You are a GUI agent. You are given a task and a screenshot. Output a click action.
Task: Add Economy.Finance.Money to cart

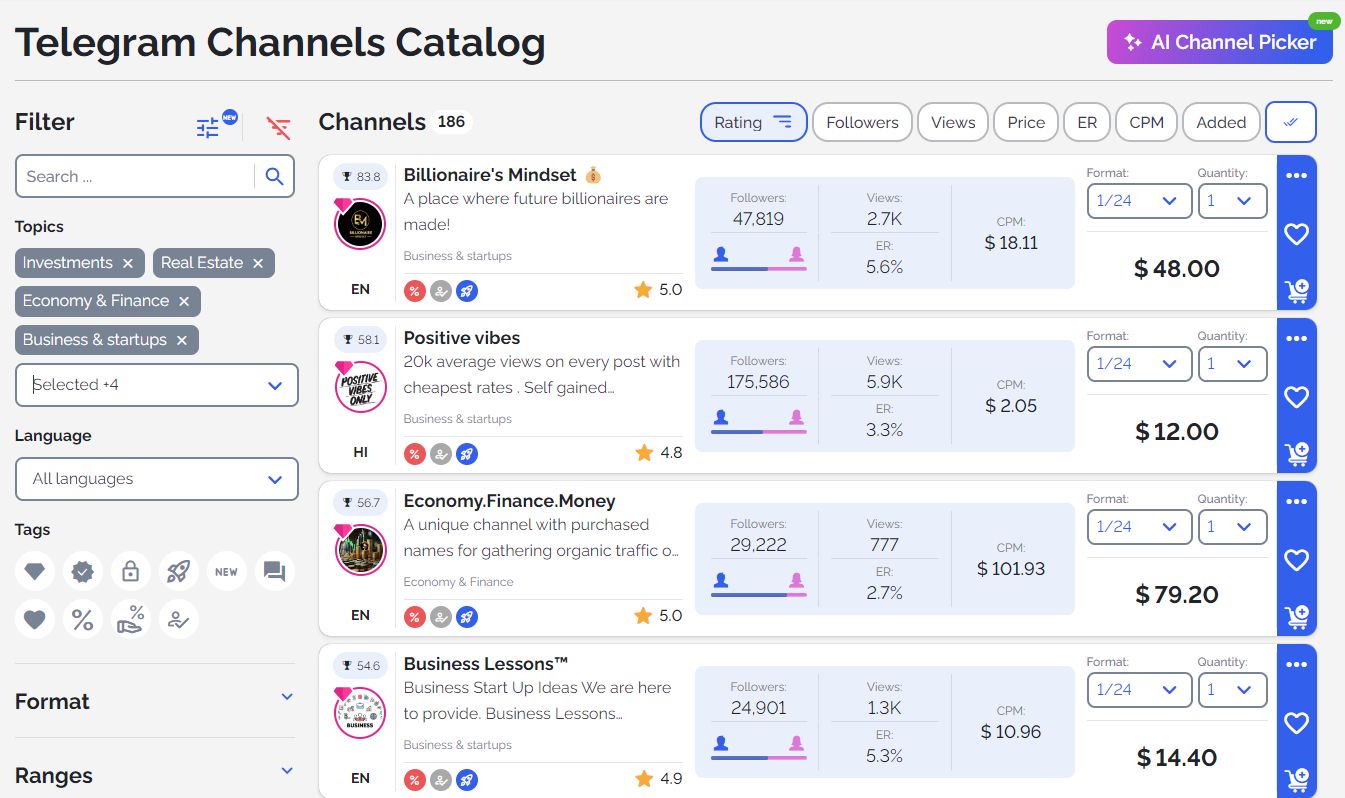click(x=1296, y=617)
